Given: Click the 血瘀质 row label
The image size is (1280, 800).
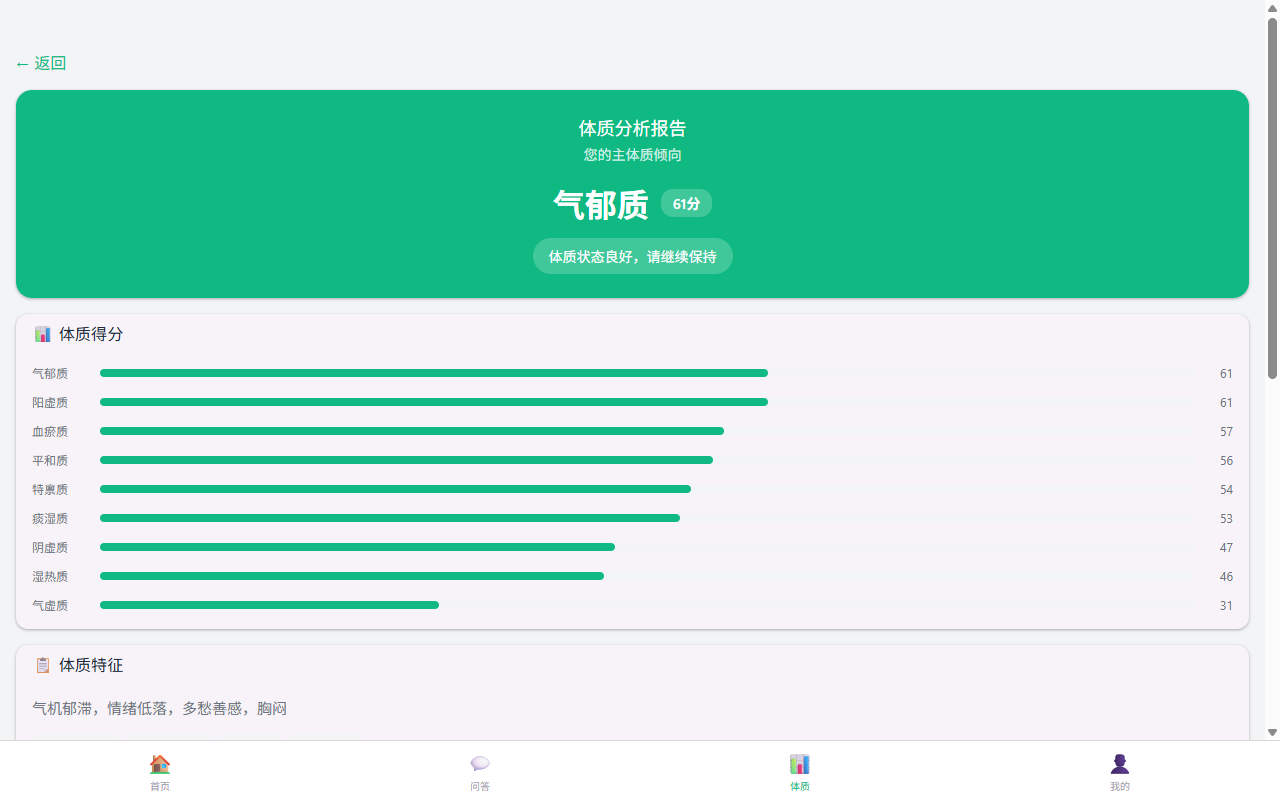Looking at the screenshot, I should [50, 432].
